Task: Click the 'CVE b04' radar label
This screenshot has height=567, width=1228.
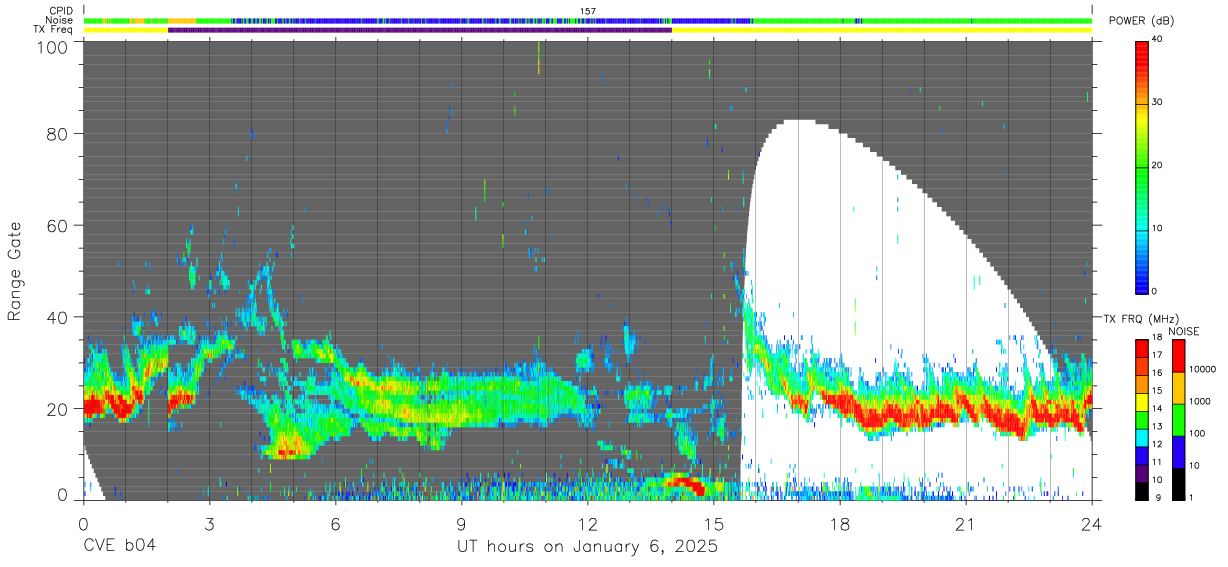Action: pyautogui.click(x=119, y=547)
